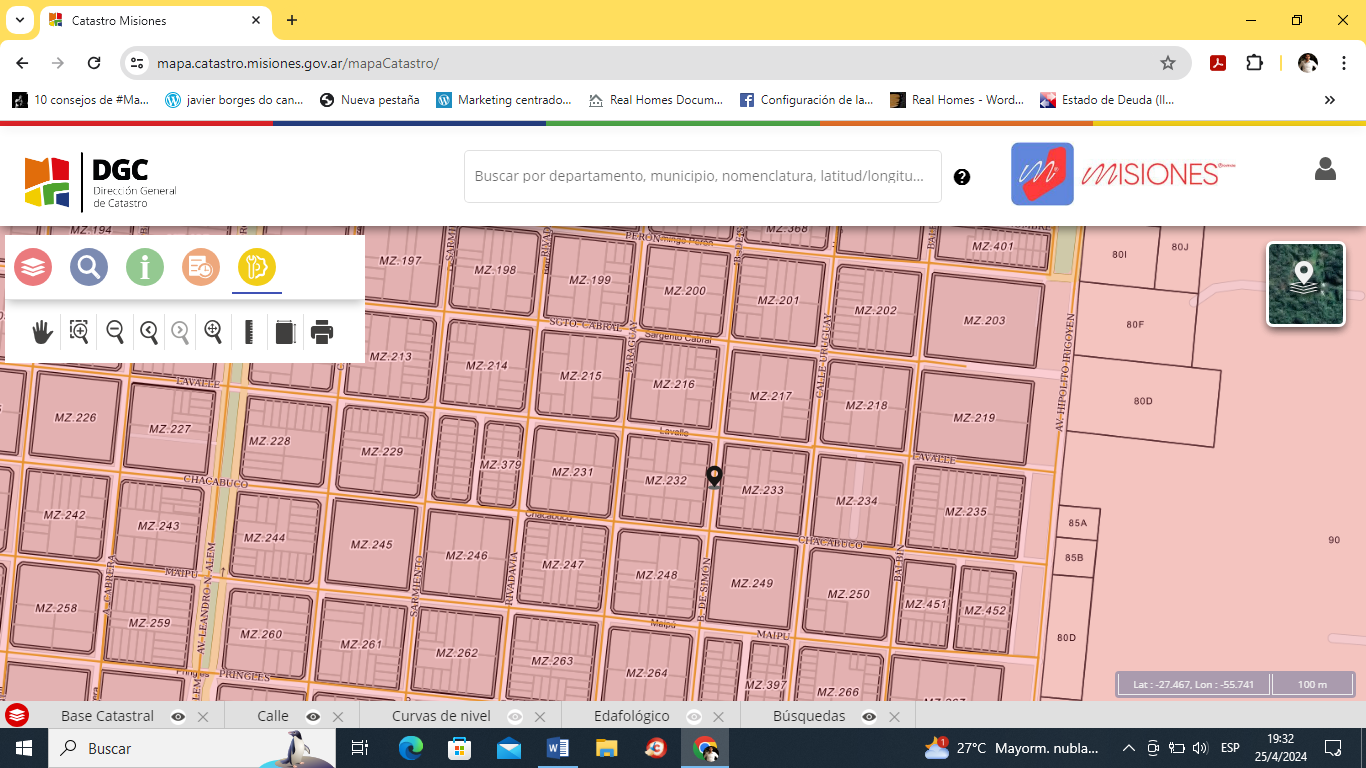The width and height of the screenshot is (1366, 768).
Task: Open the search help question mark
Action: coord(962,177)
